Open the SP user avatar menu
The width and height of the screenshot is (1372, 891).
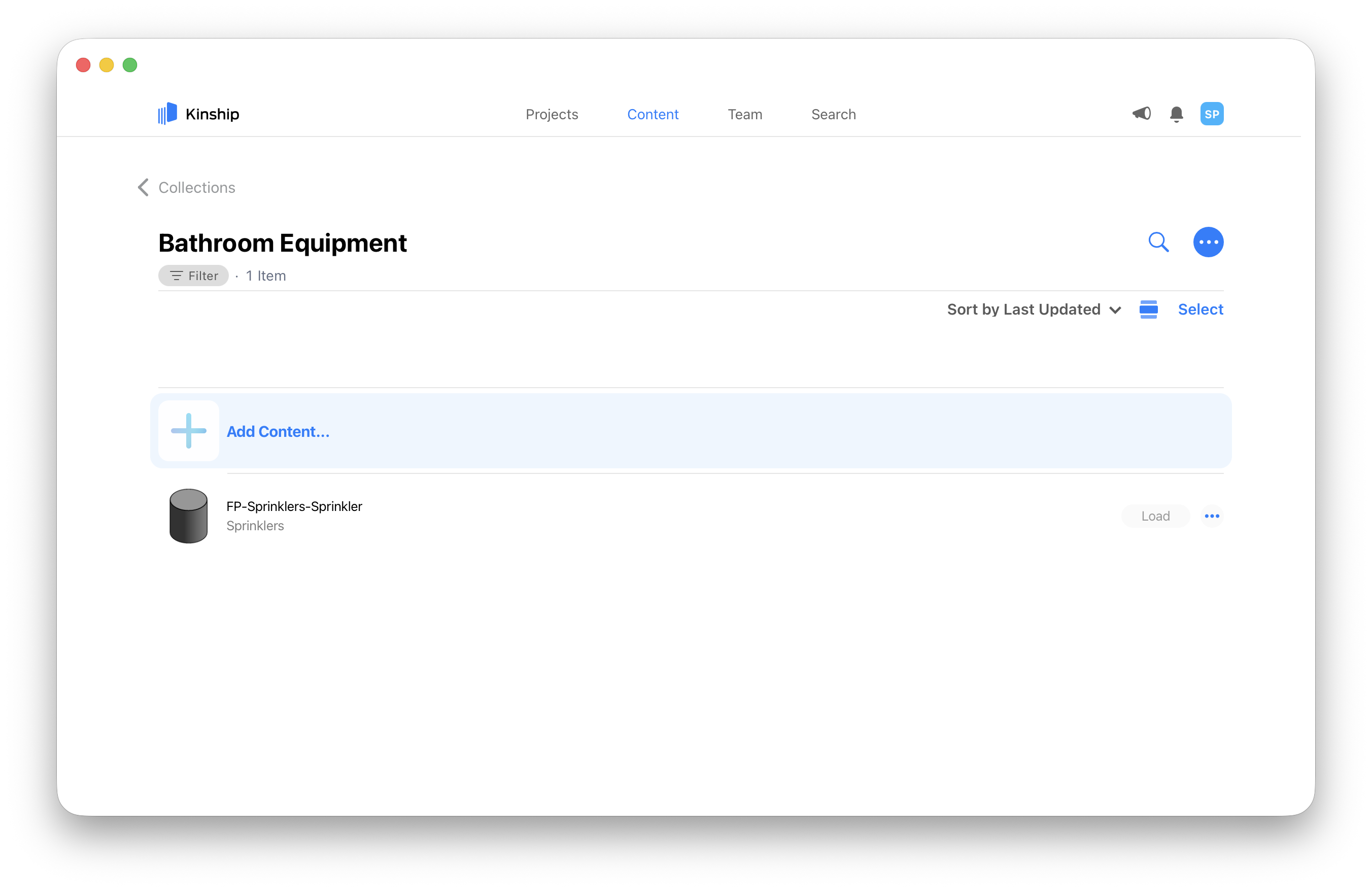pos(1212,114)
